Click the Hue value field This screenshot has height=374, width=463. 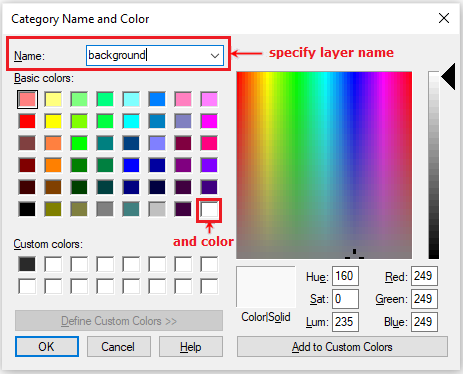click(x=345, y=276)
